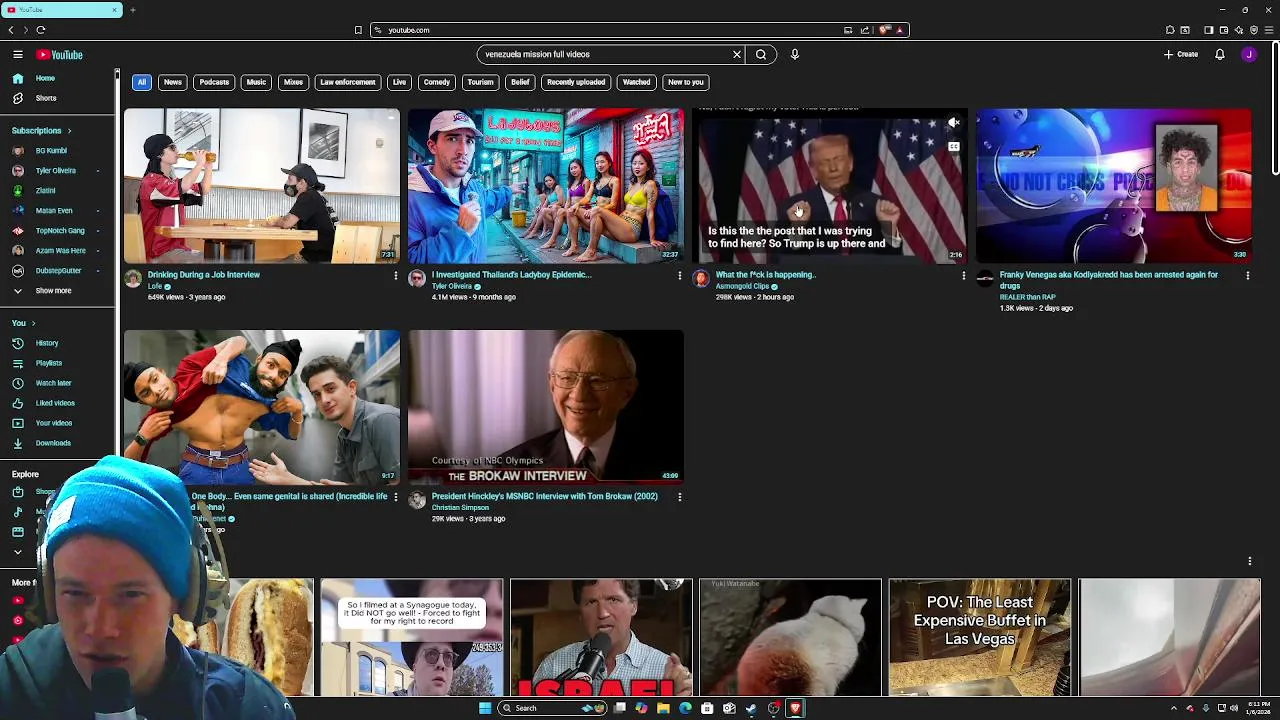Click the browser Back arrow
This screenshot has width=1280, height=720.
pos(11,30)
